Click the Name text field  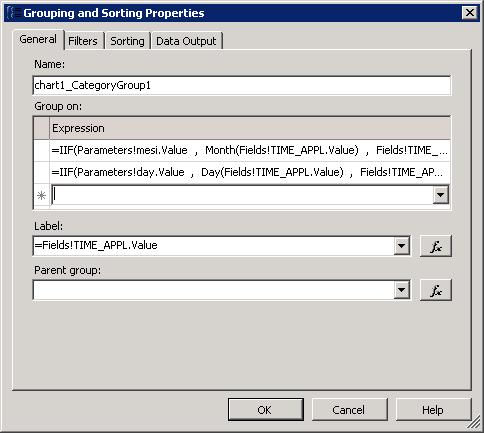click(x=242, y=85)
